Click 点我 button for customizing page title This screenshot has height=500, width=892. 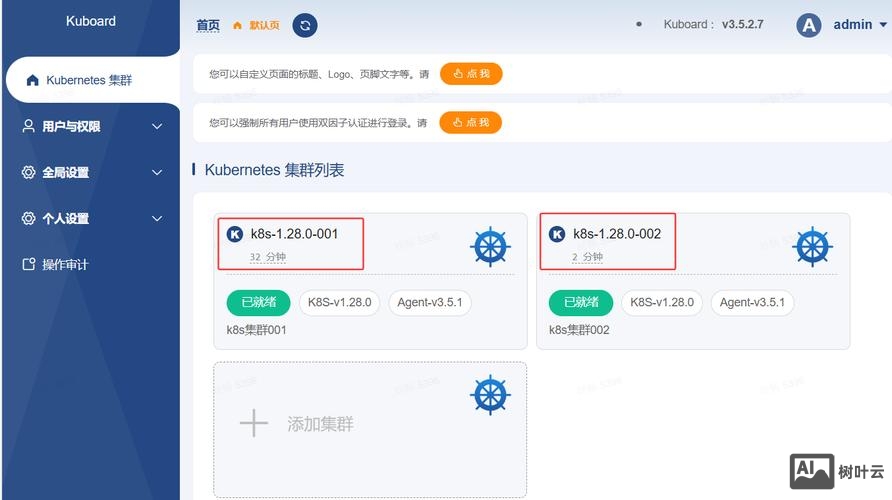pyautogui.click(x=471, y=74)
